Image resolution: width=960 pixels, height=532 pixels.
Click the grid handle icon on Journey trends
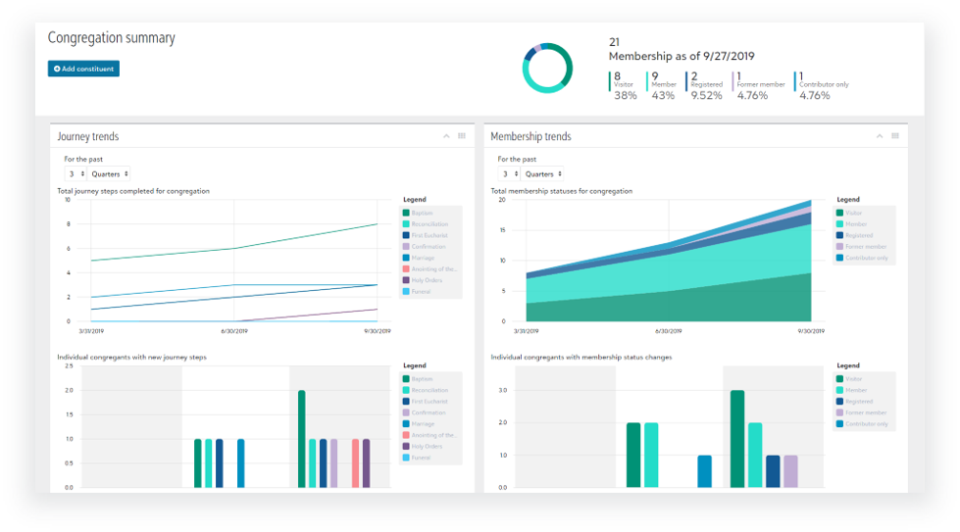(x=462, y=136)
